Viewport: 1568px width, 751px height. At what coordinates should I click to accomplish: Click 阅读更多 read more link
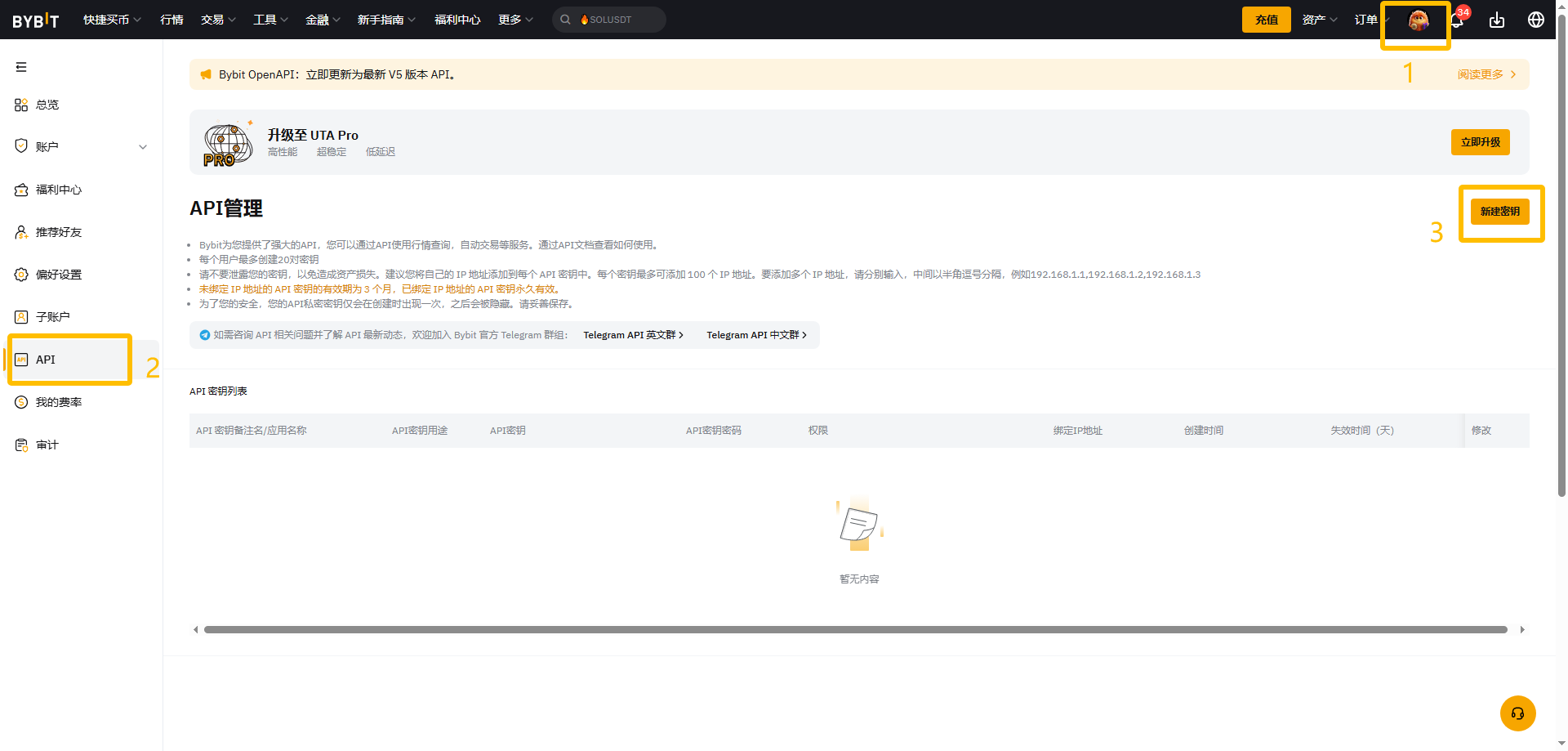pyautogui.click(x=1487, y=74)
